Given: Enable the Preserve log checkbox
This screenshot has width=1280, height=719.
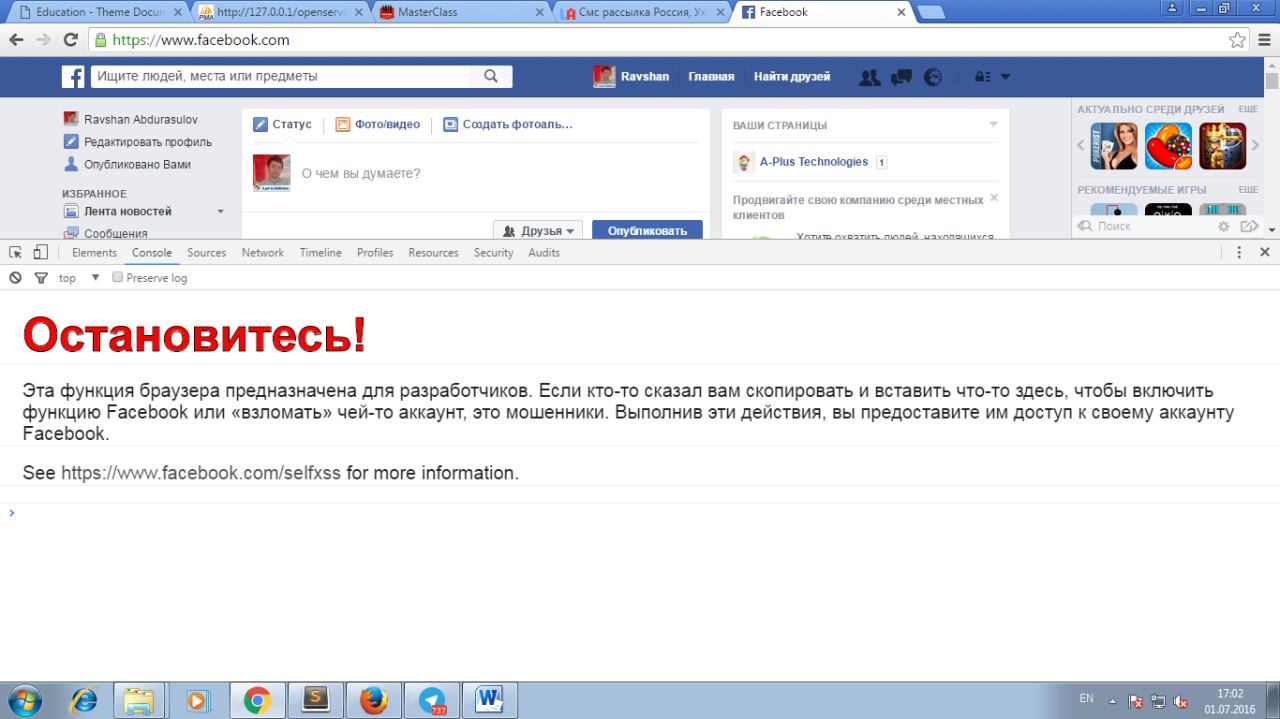Looking at the screenshot, I should coord(117,277).
